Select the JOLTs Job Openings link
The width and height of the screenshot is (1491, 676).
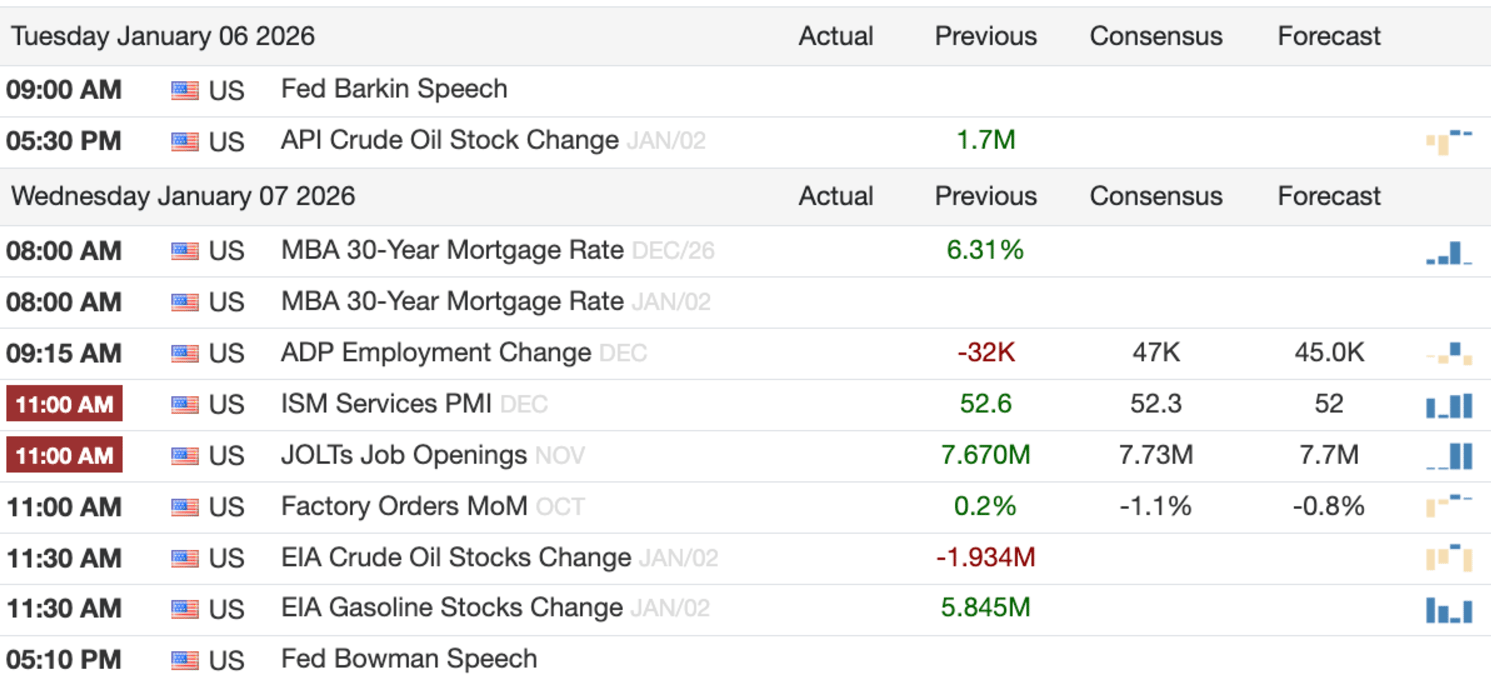[404, 455]
